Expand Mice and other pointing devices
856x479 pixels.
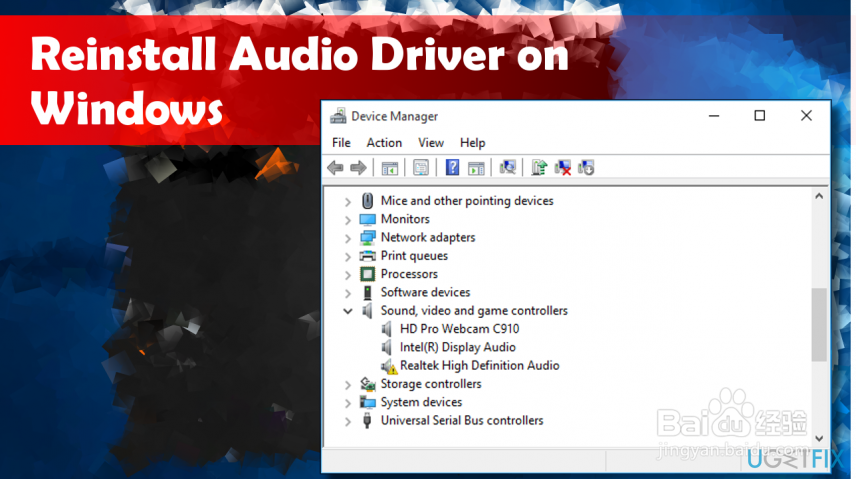pyautogui.click(x=348, y=202)
